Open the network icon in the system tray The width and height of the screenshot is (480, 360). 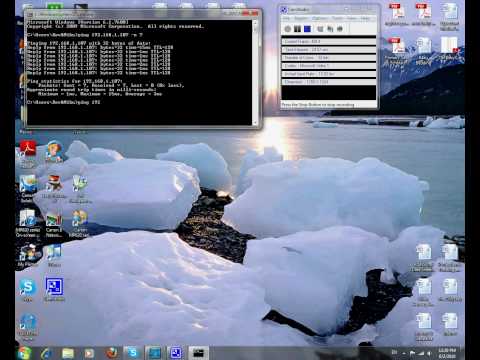pyautogui.click(x=421, y=353)
